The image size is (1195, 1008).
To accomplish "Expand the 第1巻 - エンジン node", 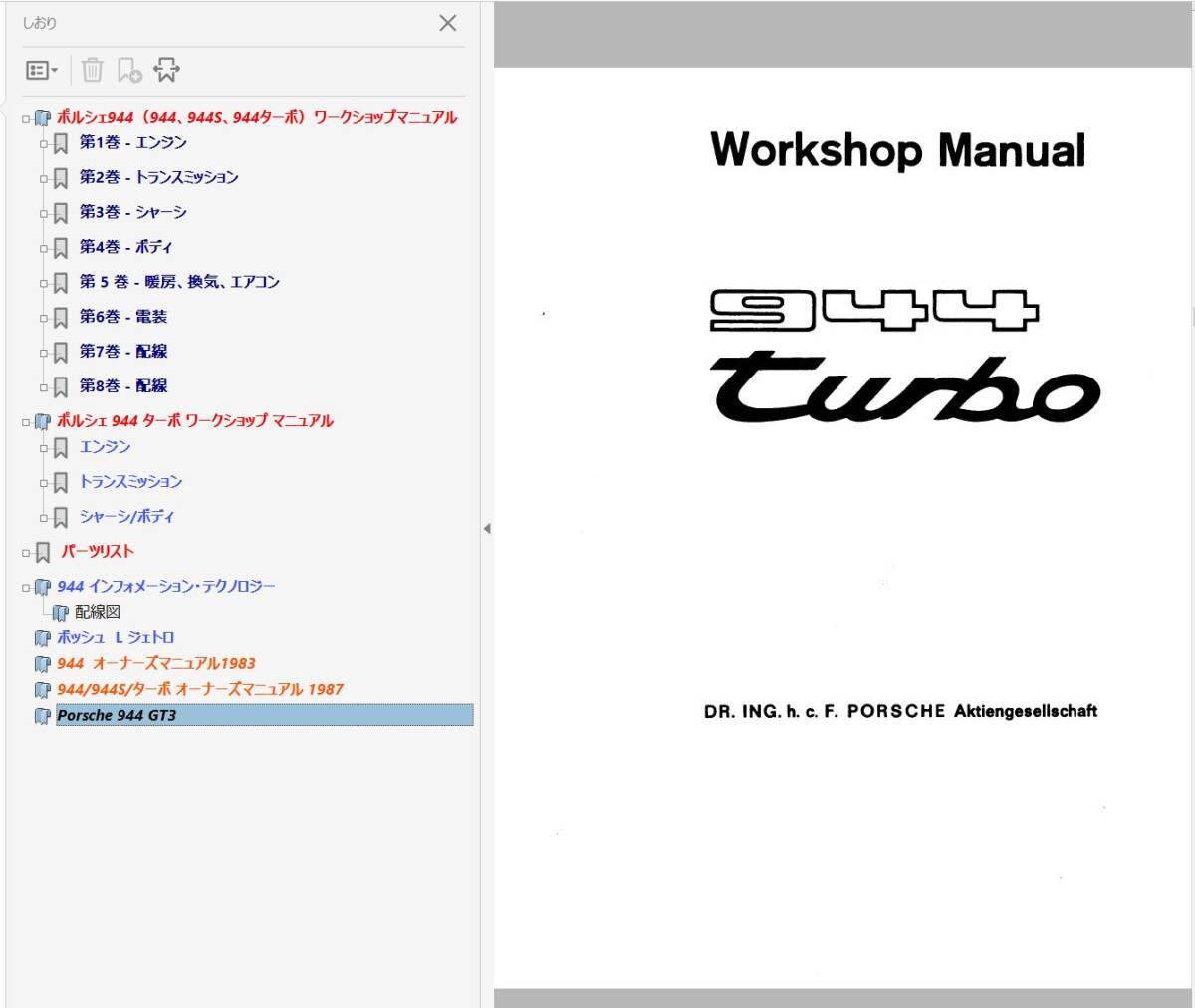I will pyautogui.click(x=44, y=144).
